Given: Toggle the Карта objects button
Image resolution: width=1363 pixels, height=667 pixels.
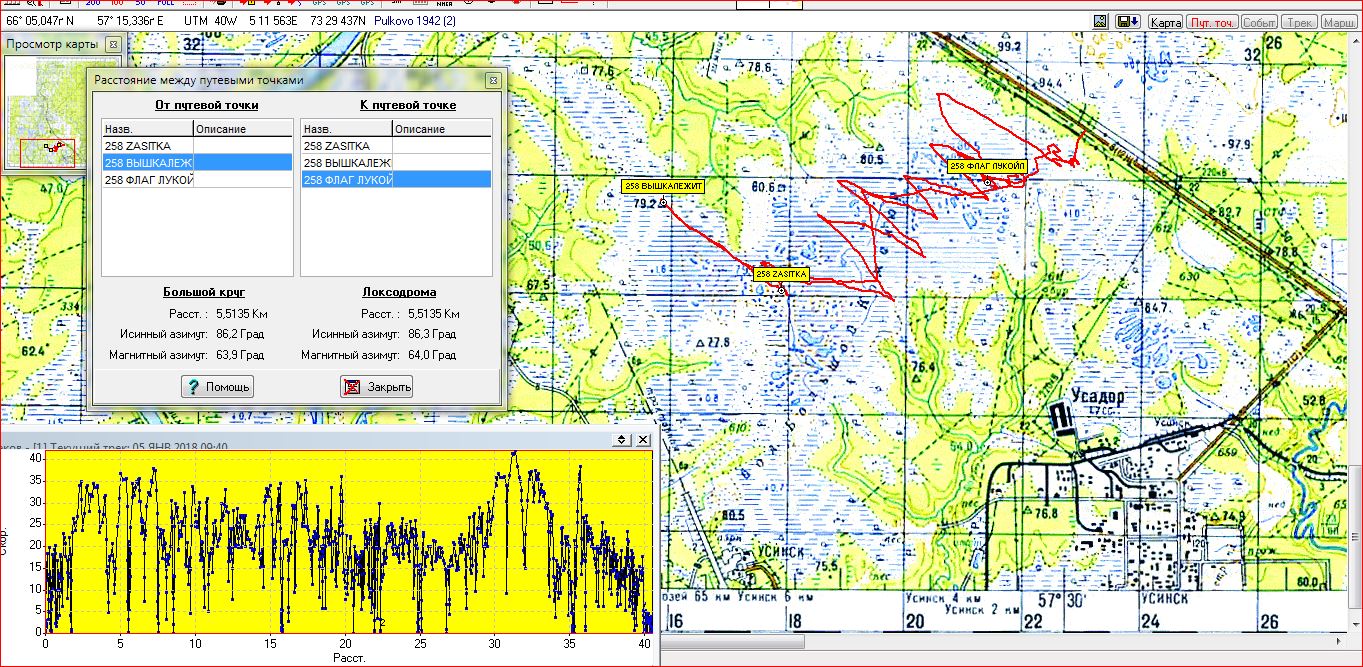Looking at the screenshot, I should tap(1165, 22).
